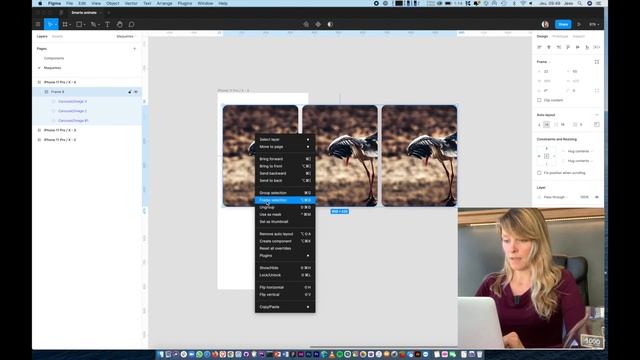Click the Resize to fit icon
Image resolution: width=640 pixels, height=360 pixels.
pos(597,62)
